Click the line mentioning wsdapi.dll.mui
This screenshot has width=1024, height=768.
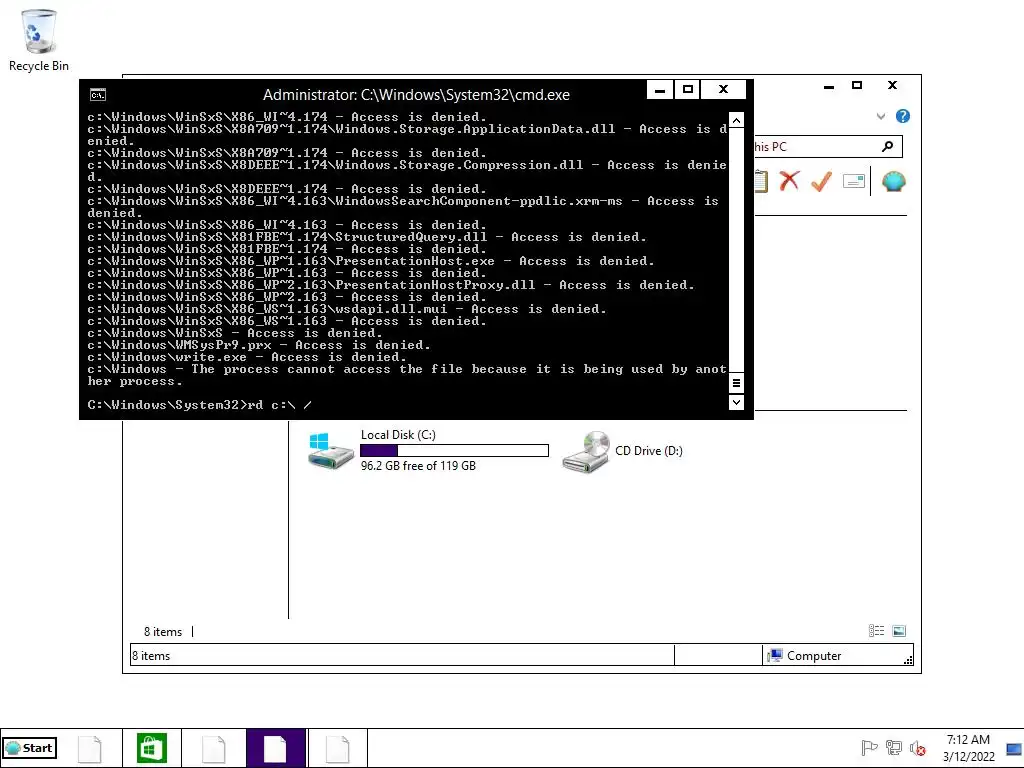click(347, 309)
